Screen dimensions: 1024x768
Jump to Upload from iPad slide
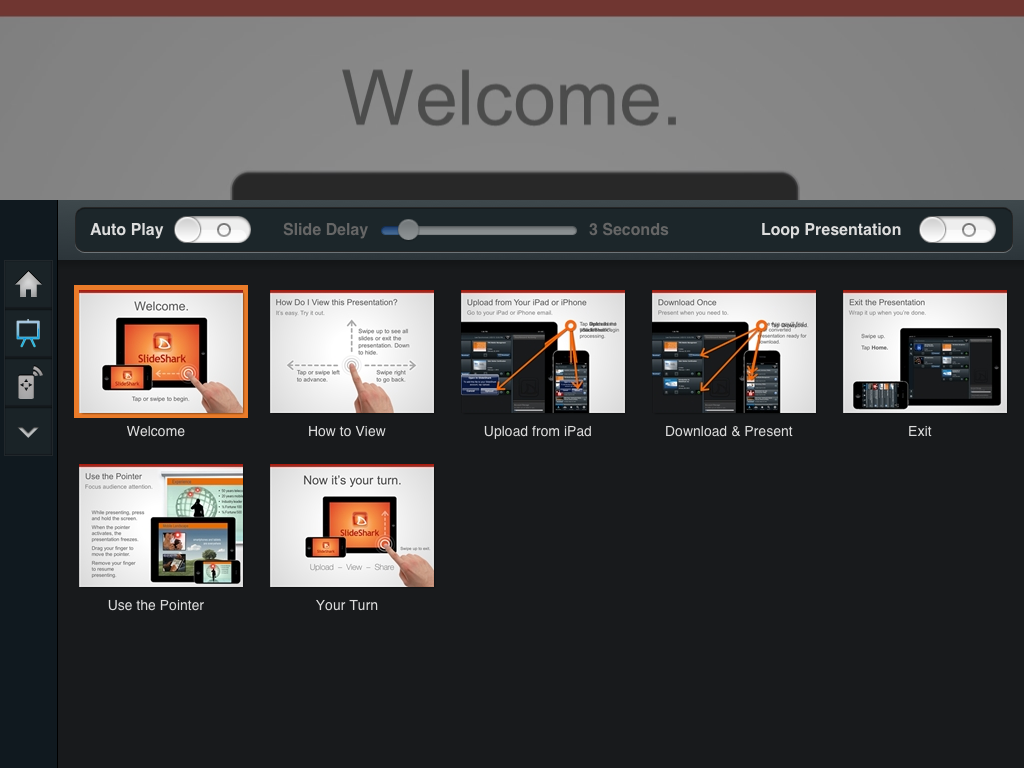pos(543,351)
